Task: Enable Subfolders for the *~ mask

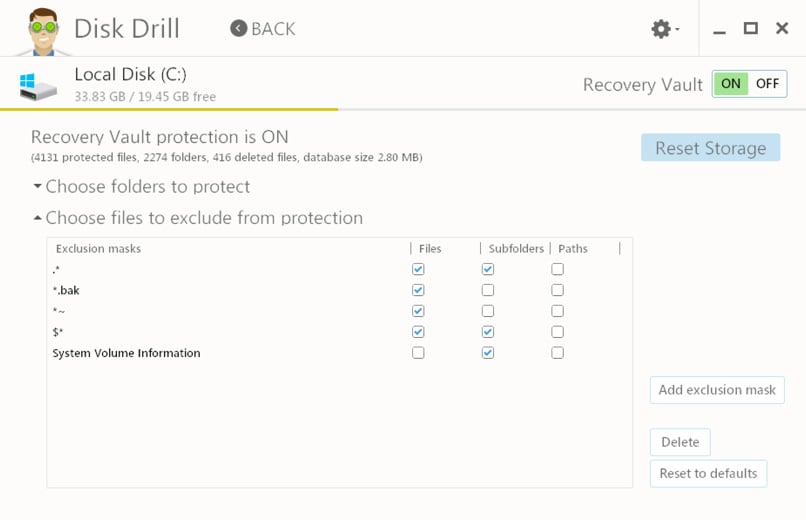Action: (488, 311)
